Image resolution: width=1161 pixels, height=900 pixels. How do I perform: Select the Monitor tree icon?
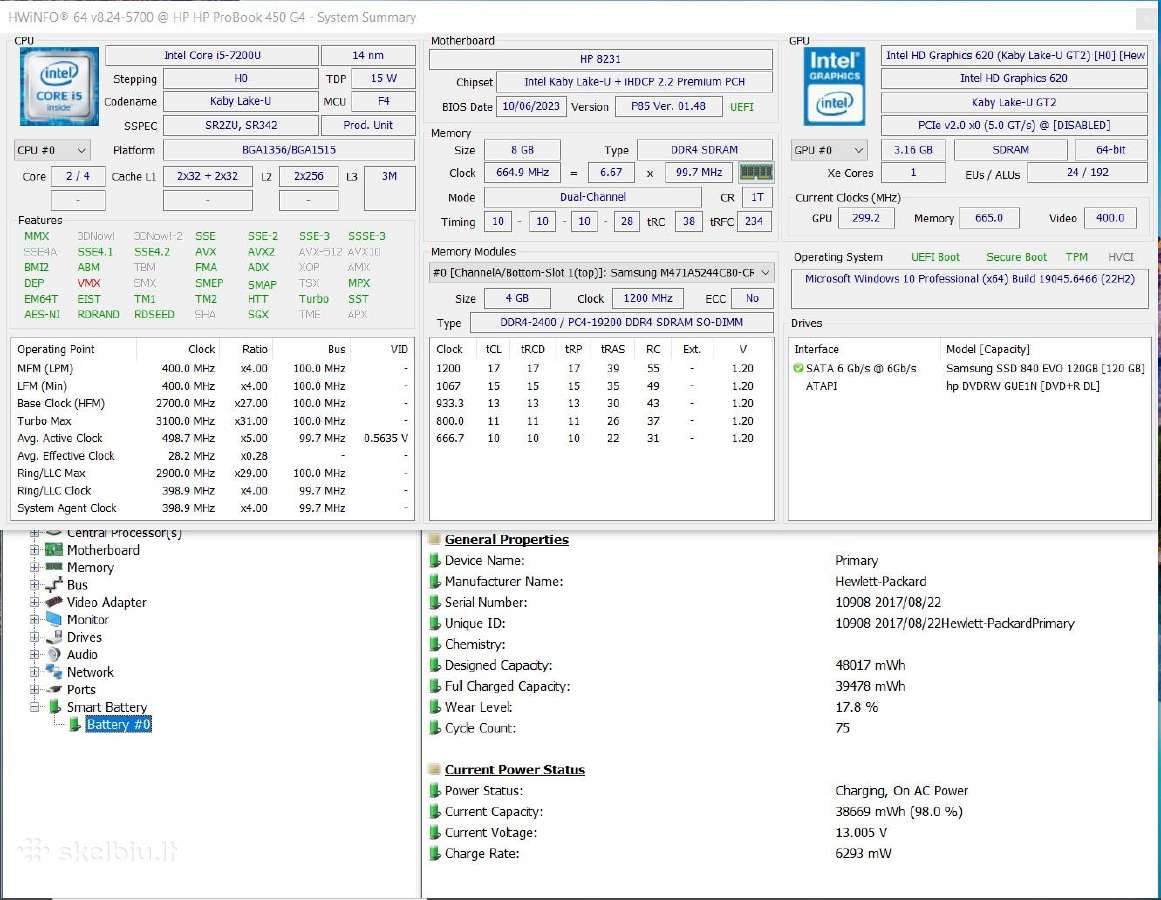(x=53, y=619)
